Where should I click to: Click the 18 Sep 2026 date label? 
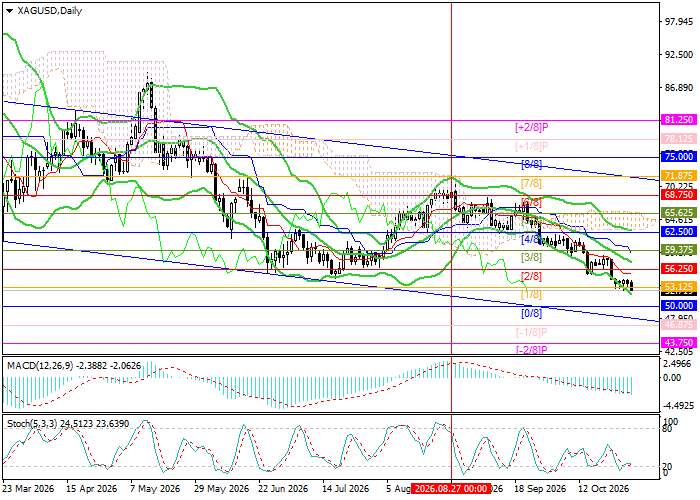539,489
